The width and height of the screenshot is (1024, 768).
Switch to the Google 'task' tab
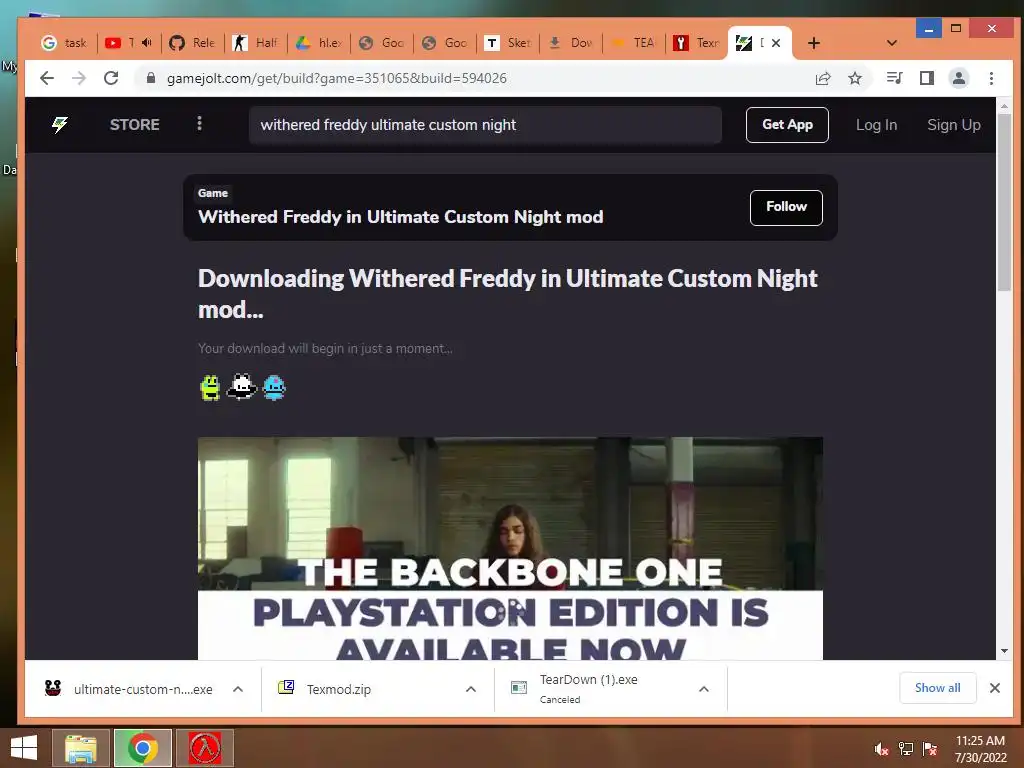coord(64,43)
